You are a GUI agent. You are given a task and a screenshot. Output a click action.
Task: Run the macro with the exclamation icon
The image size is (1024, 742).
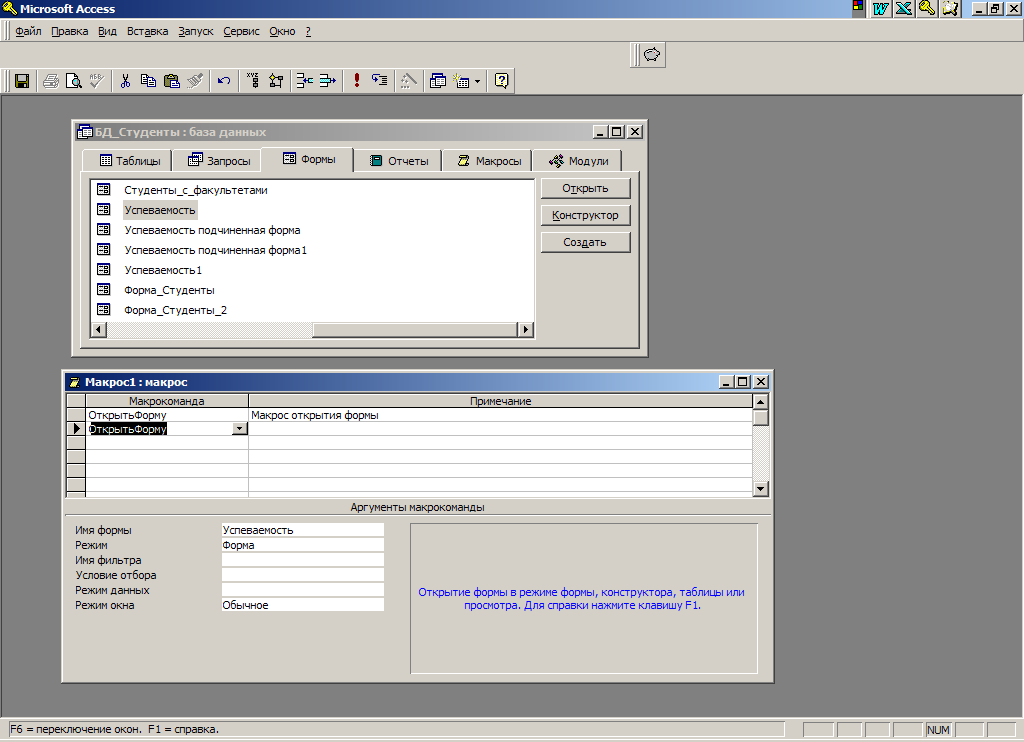pyautogui.click(x=357, y=81)
